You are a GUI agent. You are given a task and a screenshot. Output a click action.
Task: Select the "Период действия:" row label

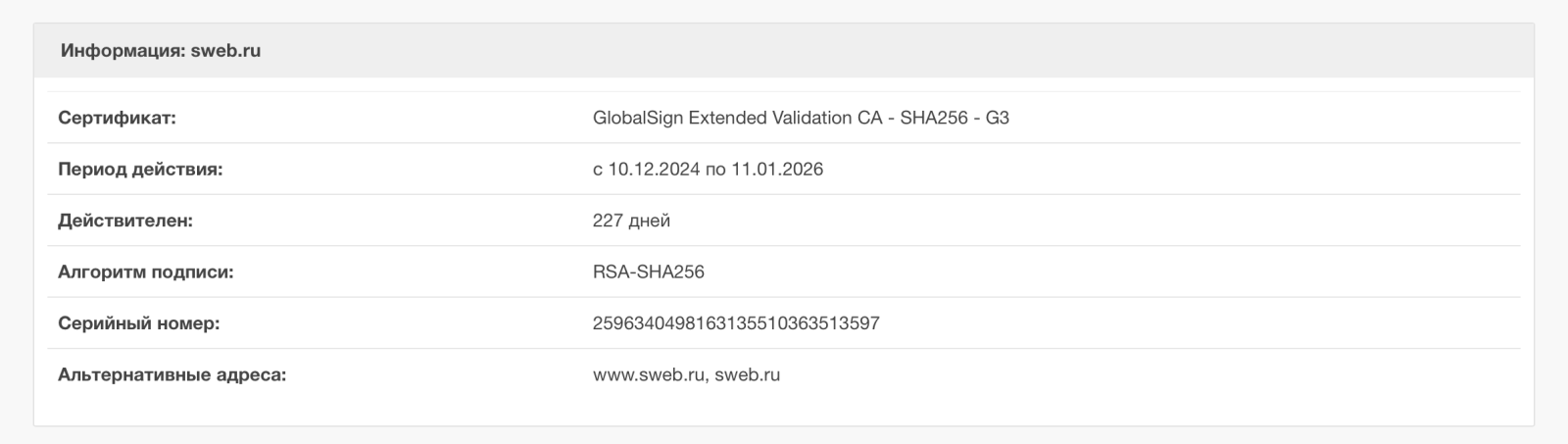[x=140, y=170]
